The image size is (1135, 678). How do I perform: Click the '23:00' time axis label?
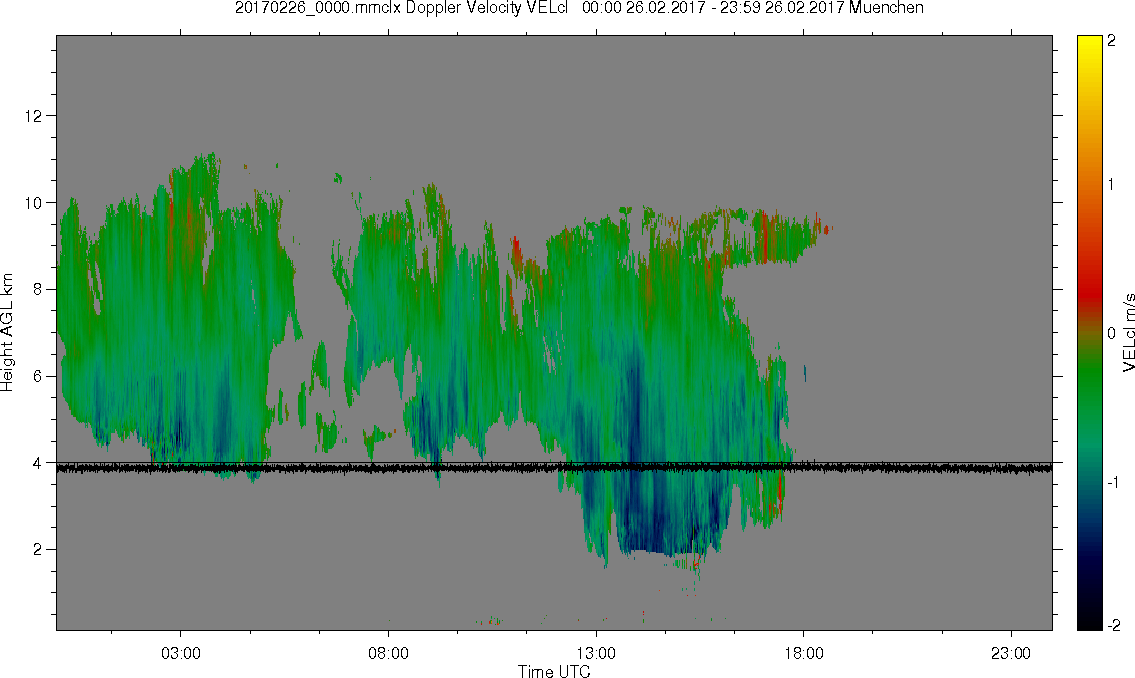click(1011, 653)
